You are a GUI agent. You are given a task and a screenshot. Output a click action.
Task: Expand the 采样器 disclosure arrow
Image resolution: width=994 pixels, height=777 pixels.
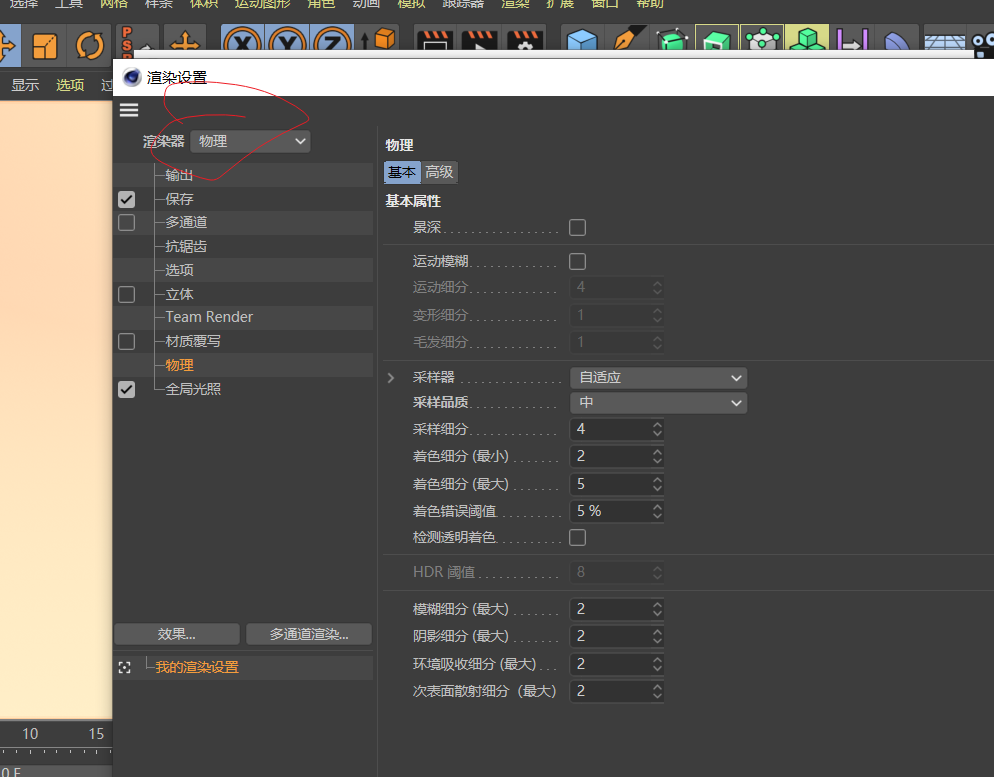(392, 378)
